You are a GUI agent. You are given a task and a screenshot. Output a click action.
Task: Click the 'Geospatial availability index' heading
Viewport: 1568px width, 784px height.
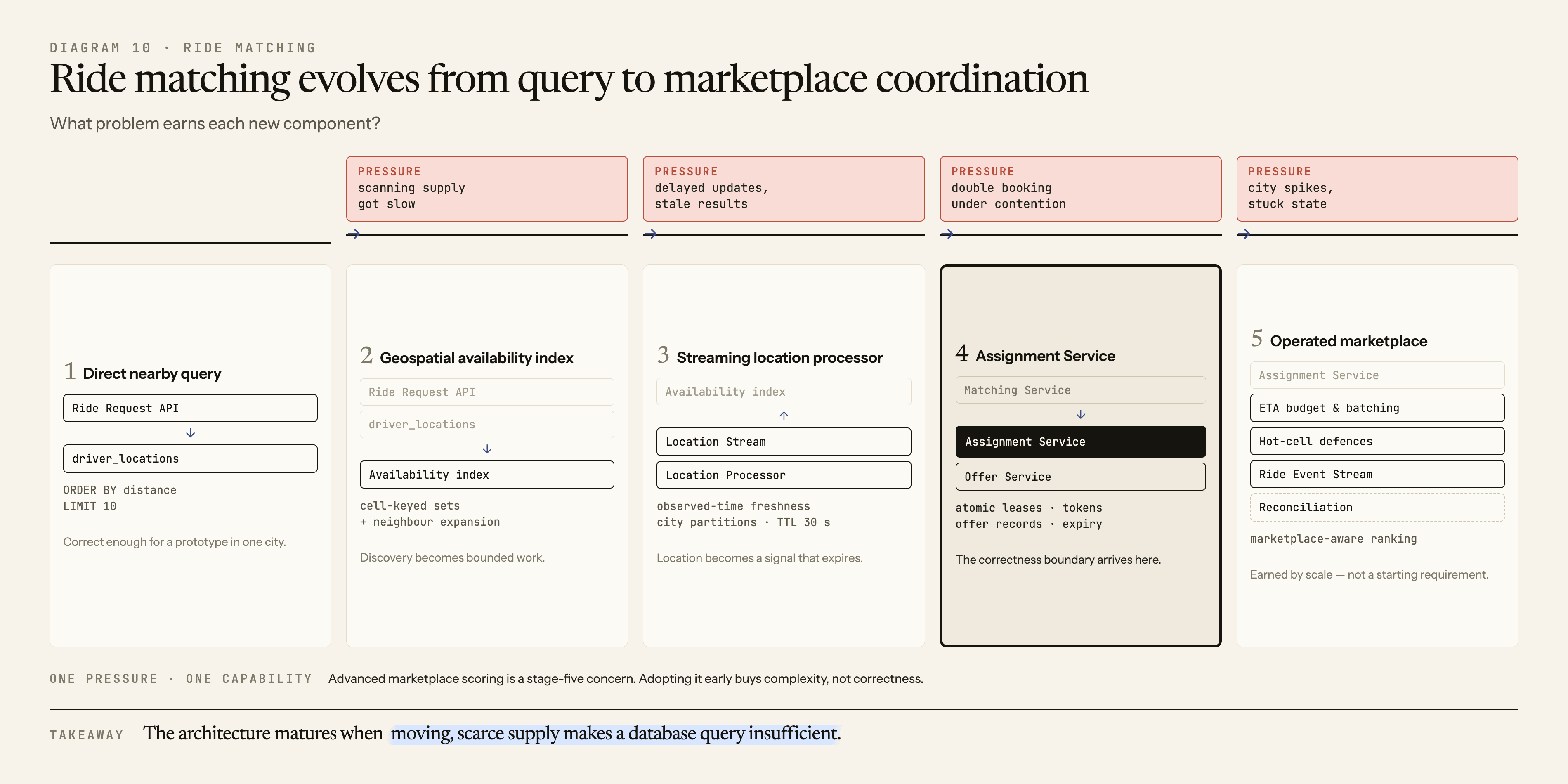click(477, 358)
